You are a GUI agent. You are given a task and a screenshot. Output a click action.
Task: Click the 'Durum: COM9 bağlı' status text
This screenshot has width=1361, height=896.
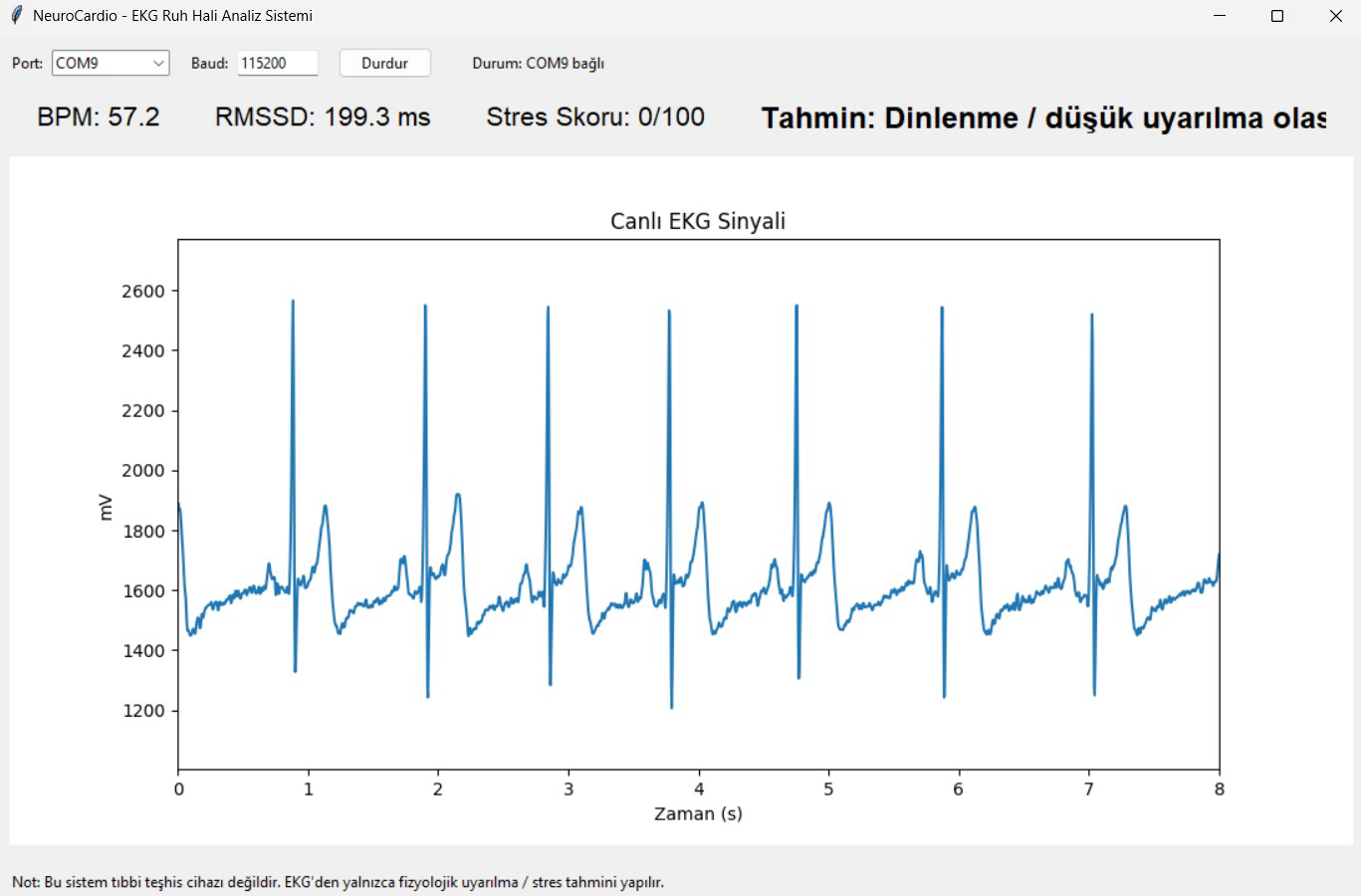[x=539, y=63]
